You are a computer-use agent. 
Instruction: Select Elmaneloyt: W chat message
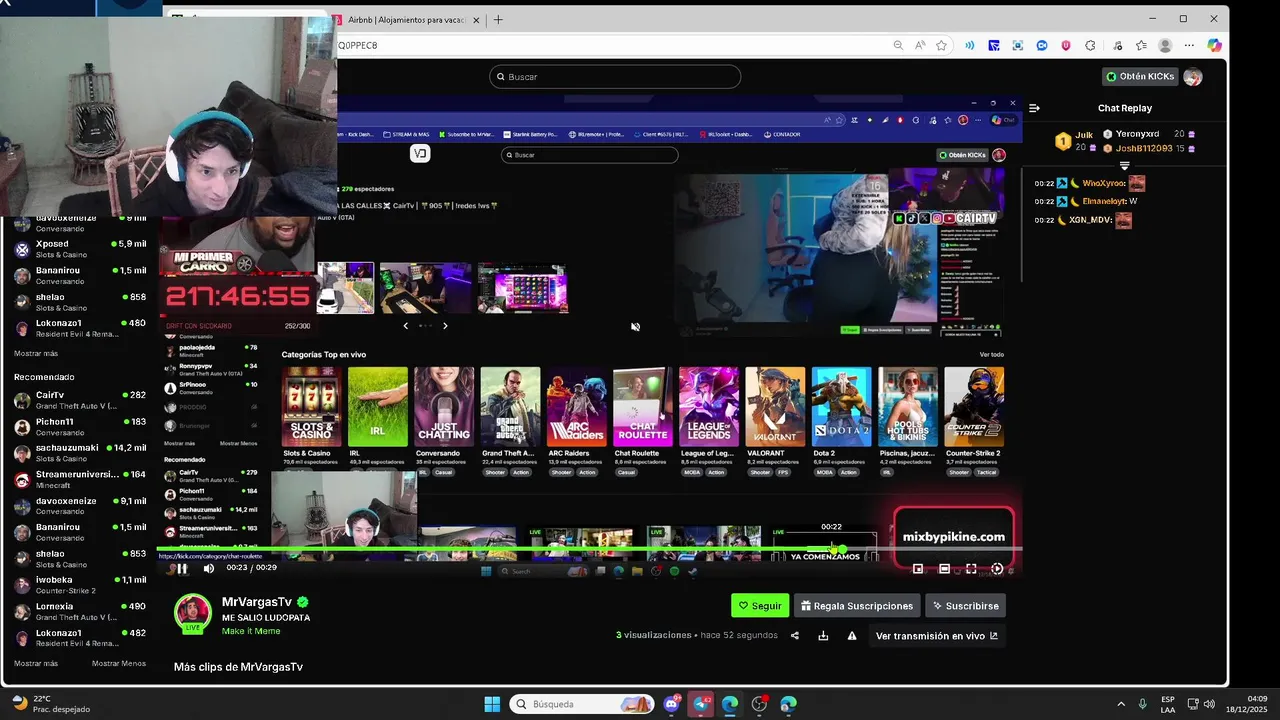(1086, 201)
